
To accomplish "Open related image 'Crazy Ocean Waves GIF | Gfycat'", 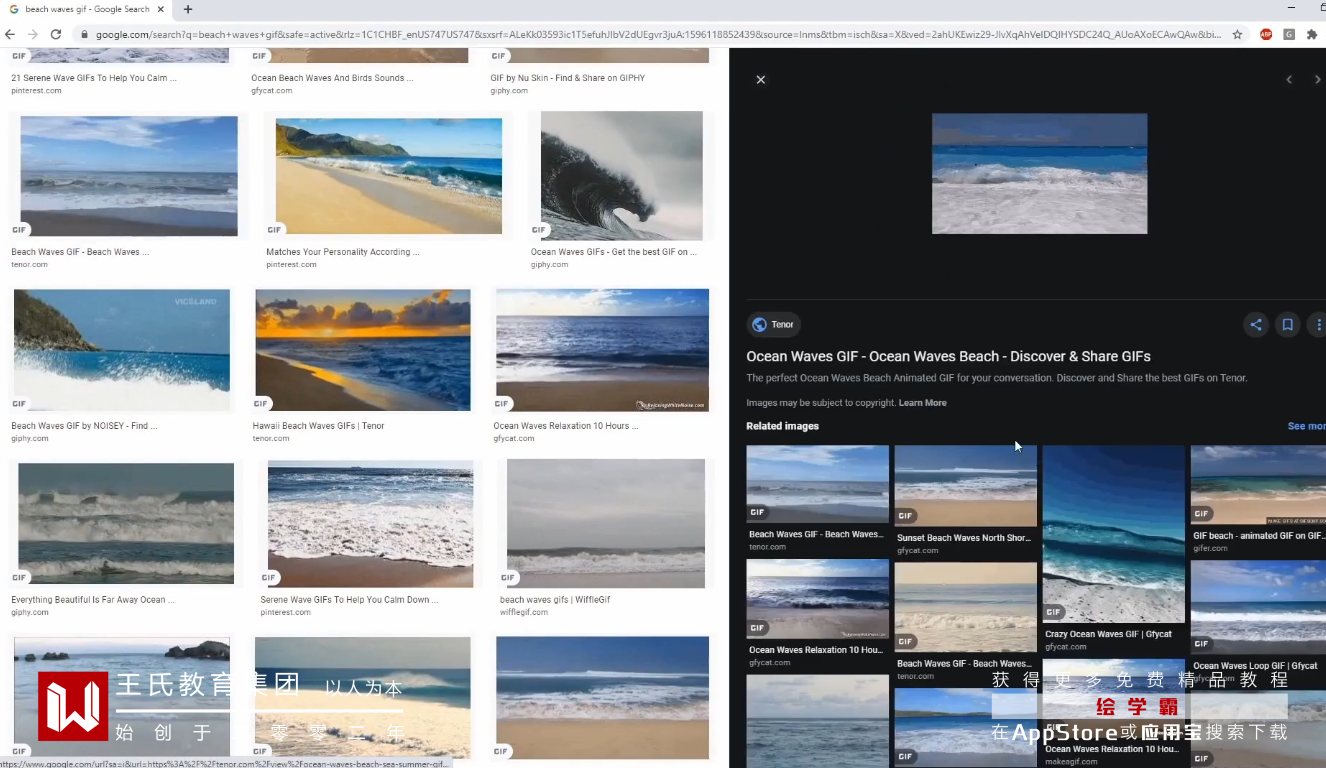I will pos(1113,534).
